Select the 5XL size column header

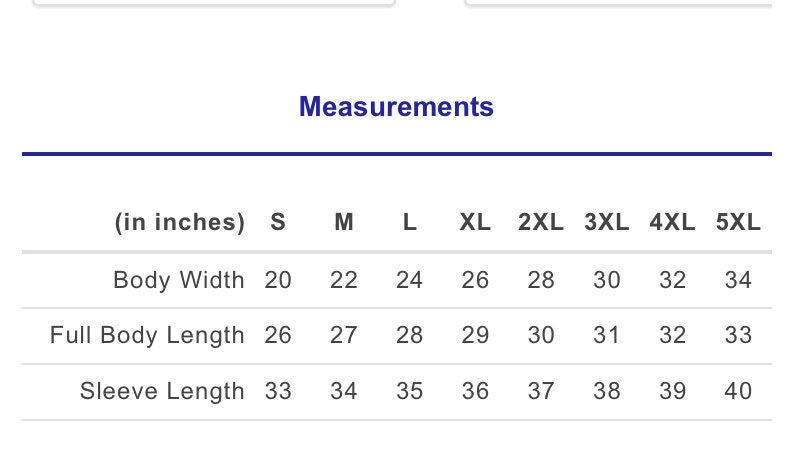(738, 223)
